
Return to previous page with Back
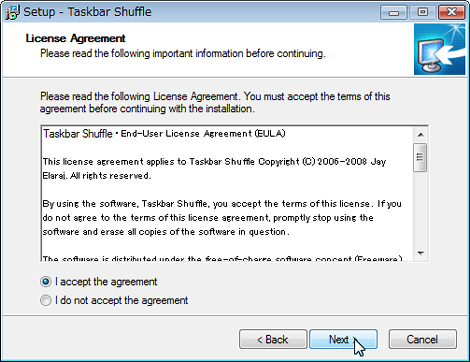tap(273, 339)
